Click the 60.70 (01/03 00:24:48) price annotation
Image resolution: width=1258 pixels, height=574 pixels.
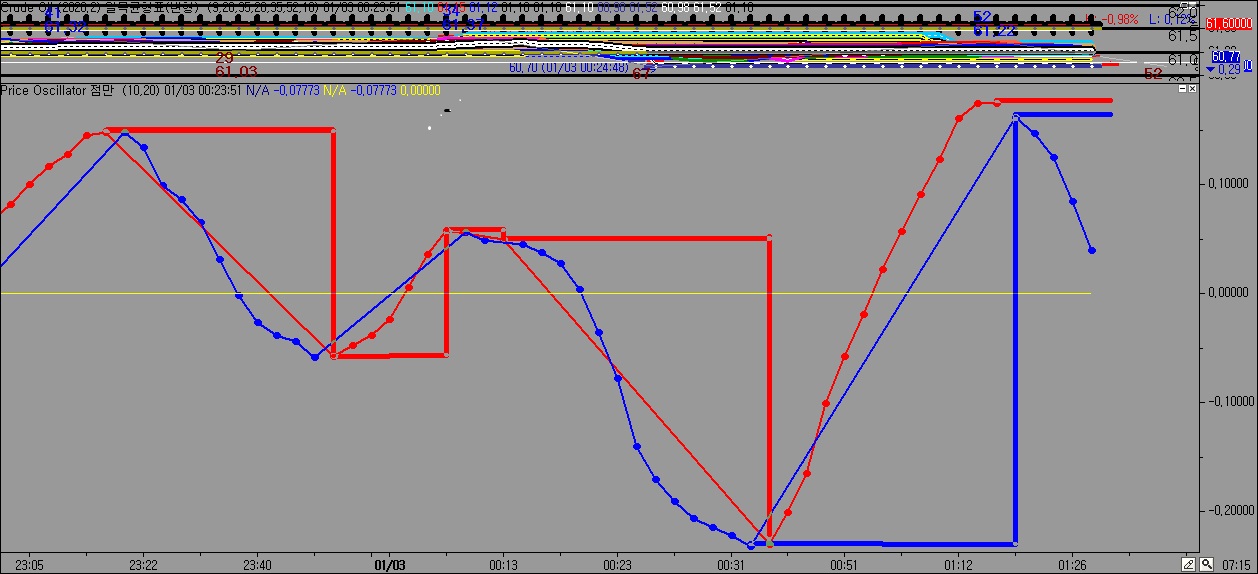click(568, 68)
